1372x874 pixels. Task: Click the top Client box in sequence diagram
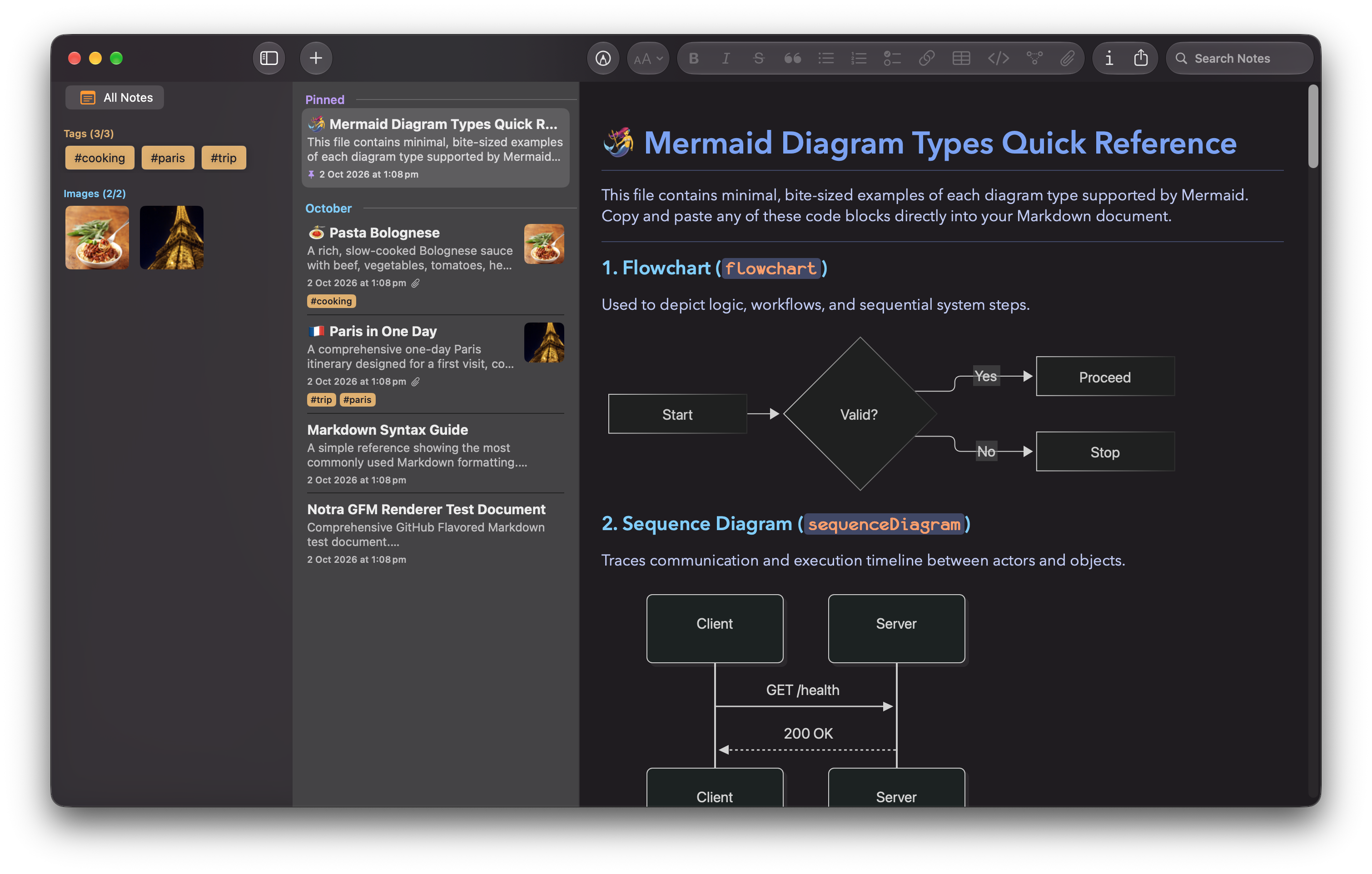[715, 628]
